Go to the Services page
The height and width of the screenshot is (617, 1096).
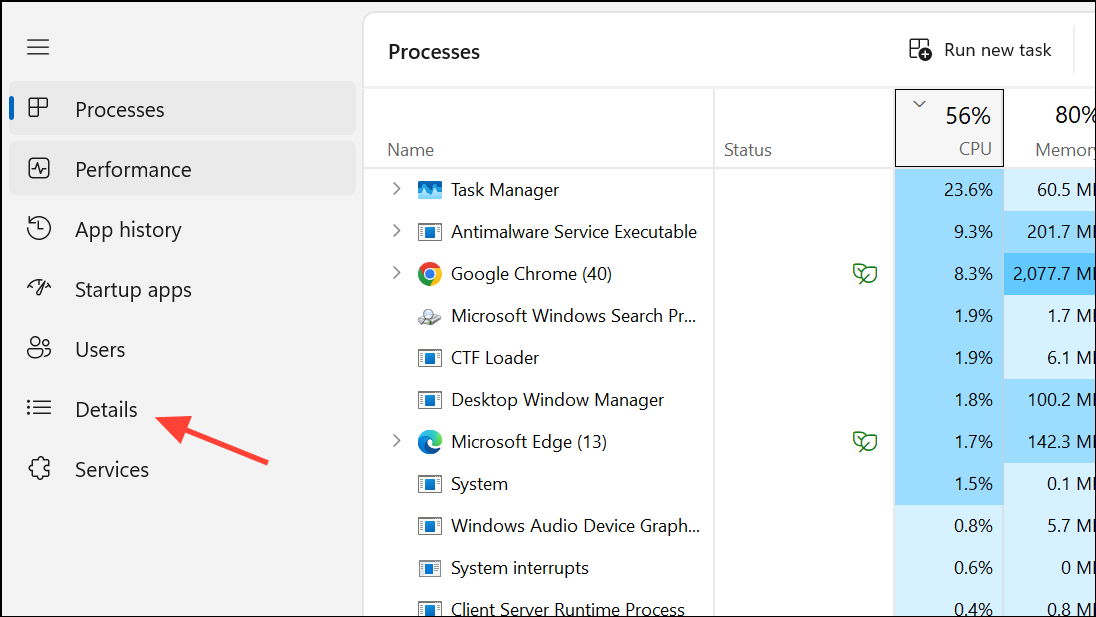click(x=112, y=469)
